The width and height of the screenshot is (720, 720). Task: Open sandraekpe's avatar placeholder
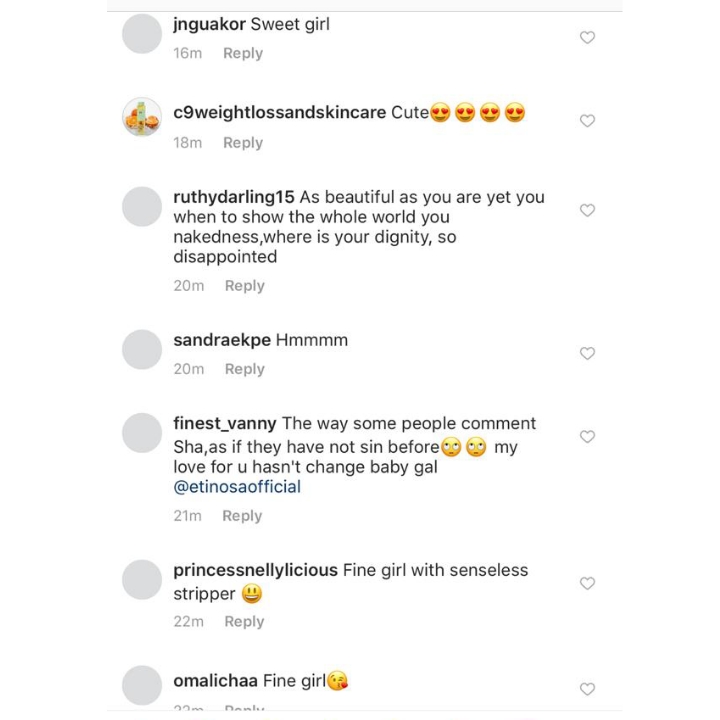click(x=142, y=349)
